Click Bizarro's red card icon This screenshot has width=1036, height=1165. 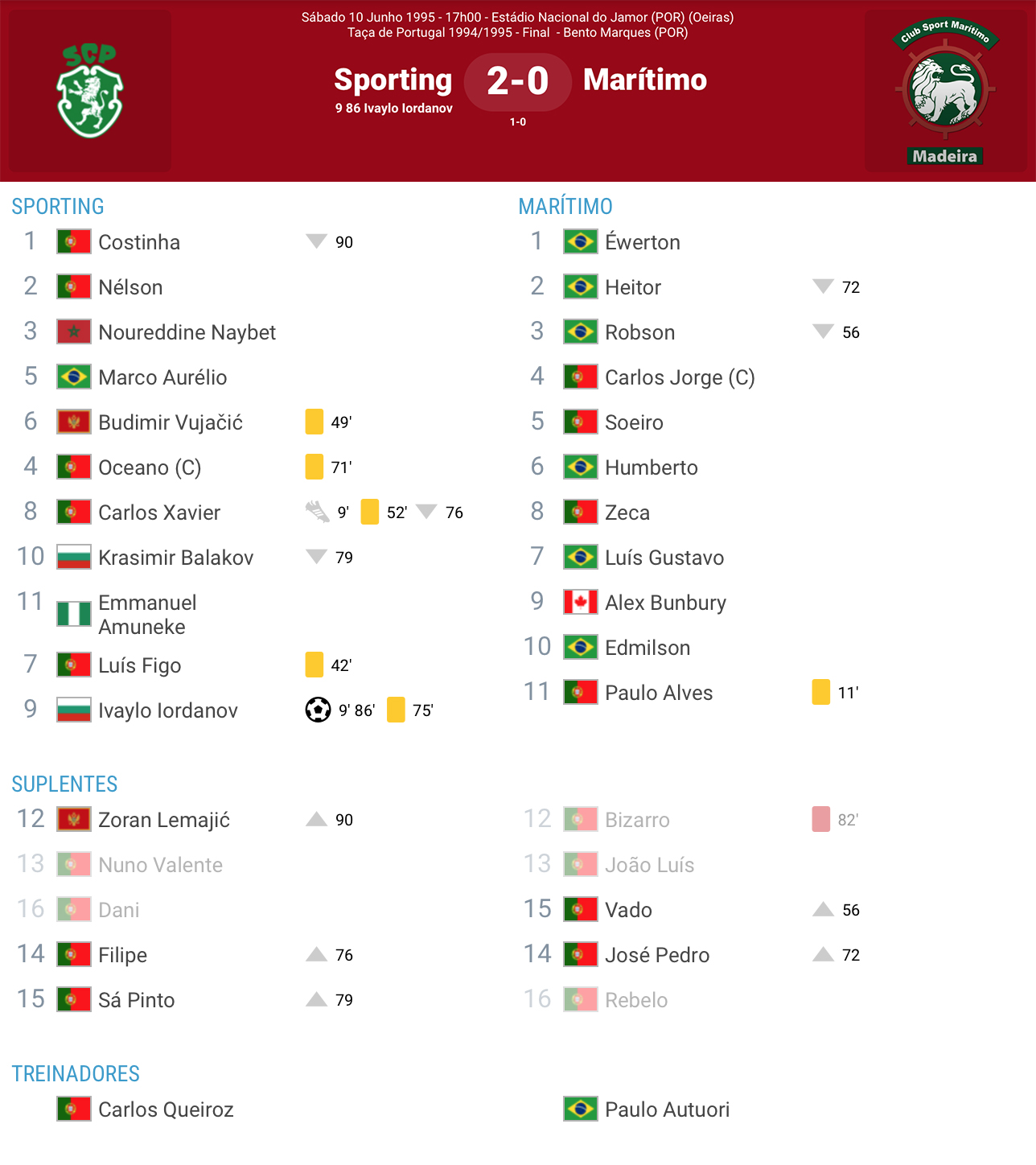[x=821, y=819]
